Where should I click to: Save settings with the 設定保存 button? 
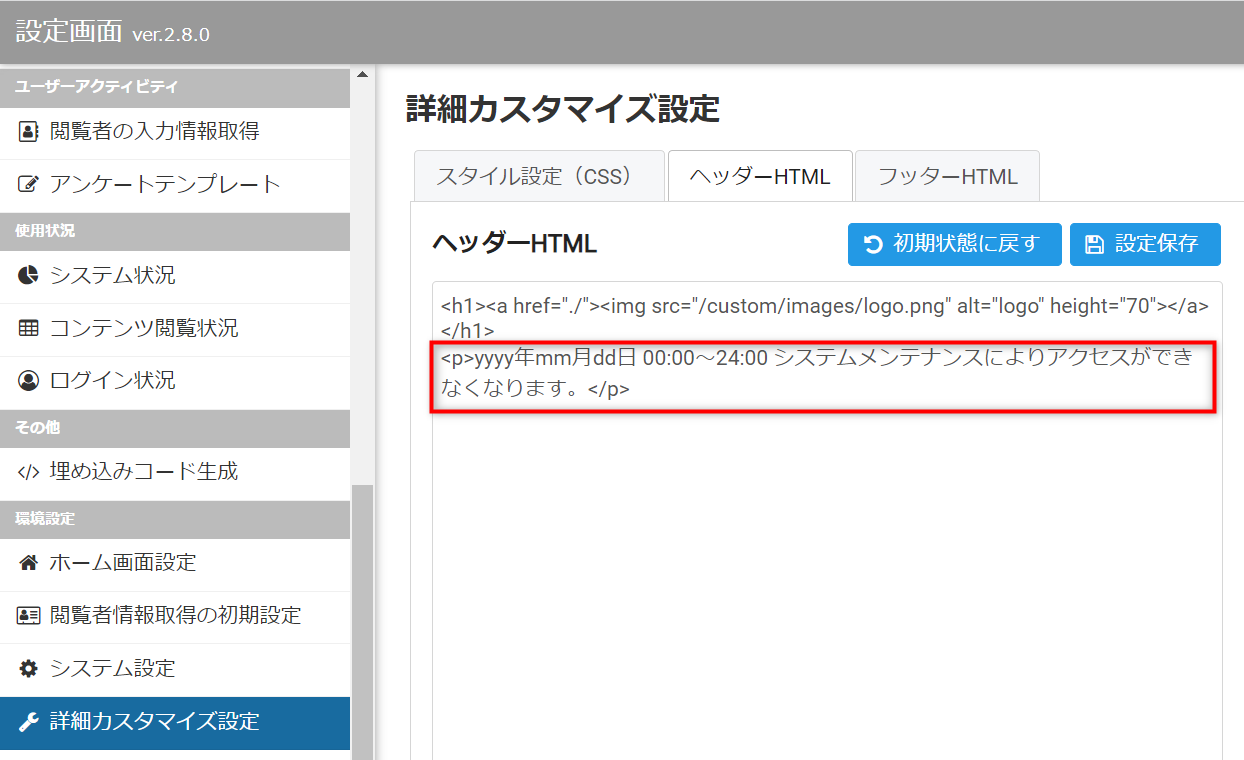(1144, 244)
